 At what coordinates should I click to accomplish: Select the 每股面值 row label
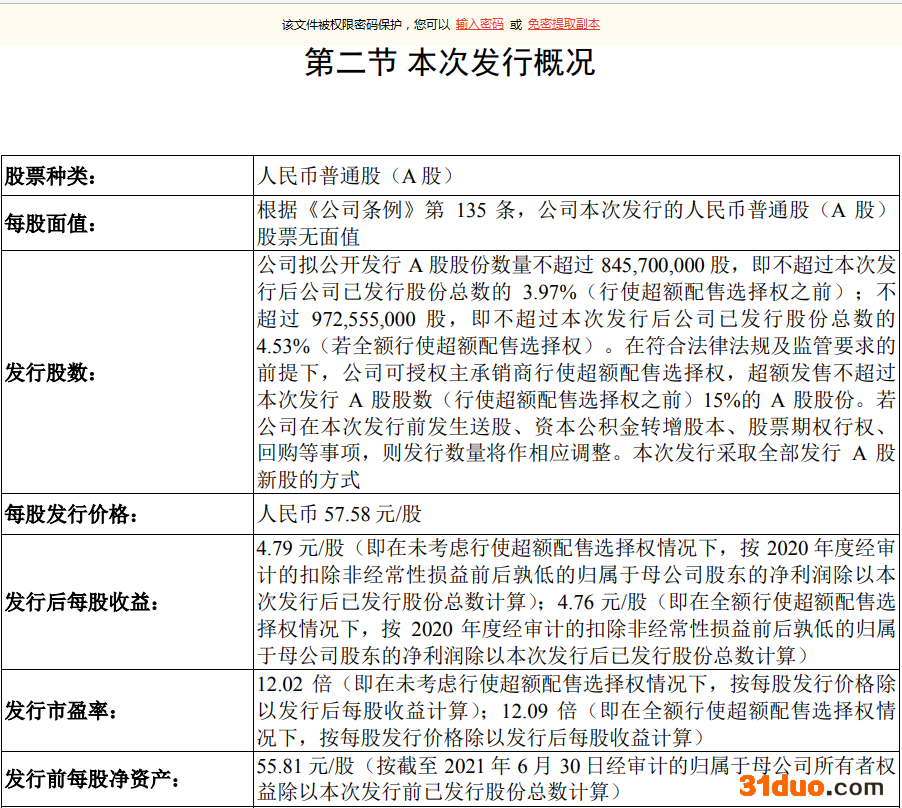[x=51, y=223]
